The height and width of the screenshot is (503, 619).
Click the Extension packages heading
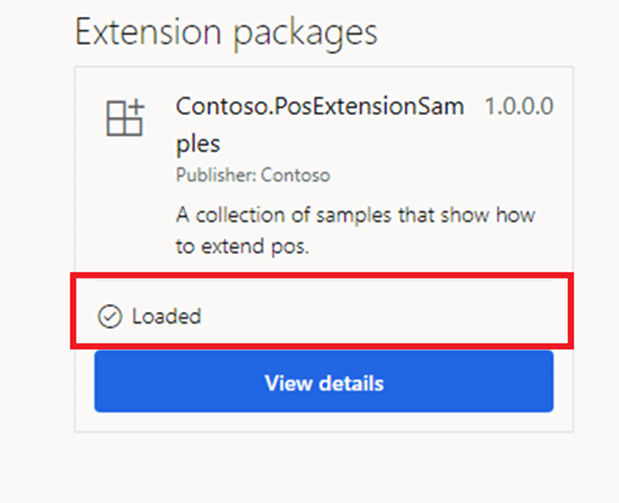coord(226,34)
